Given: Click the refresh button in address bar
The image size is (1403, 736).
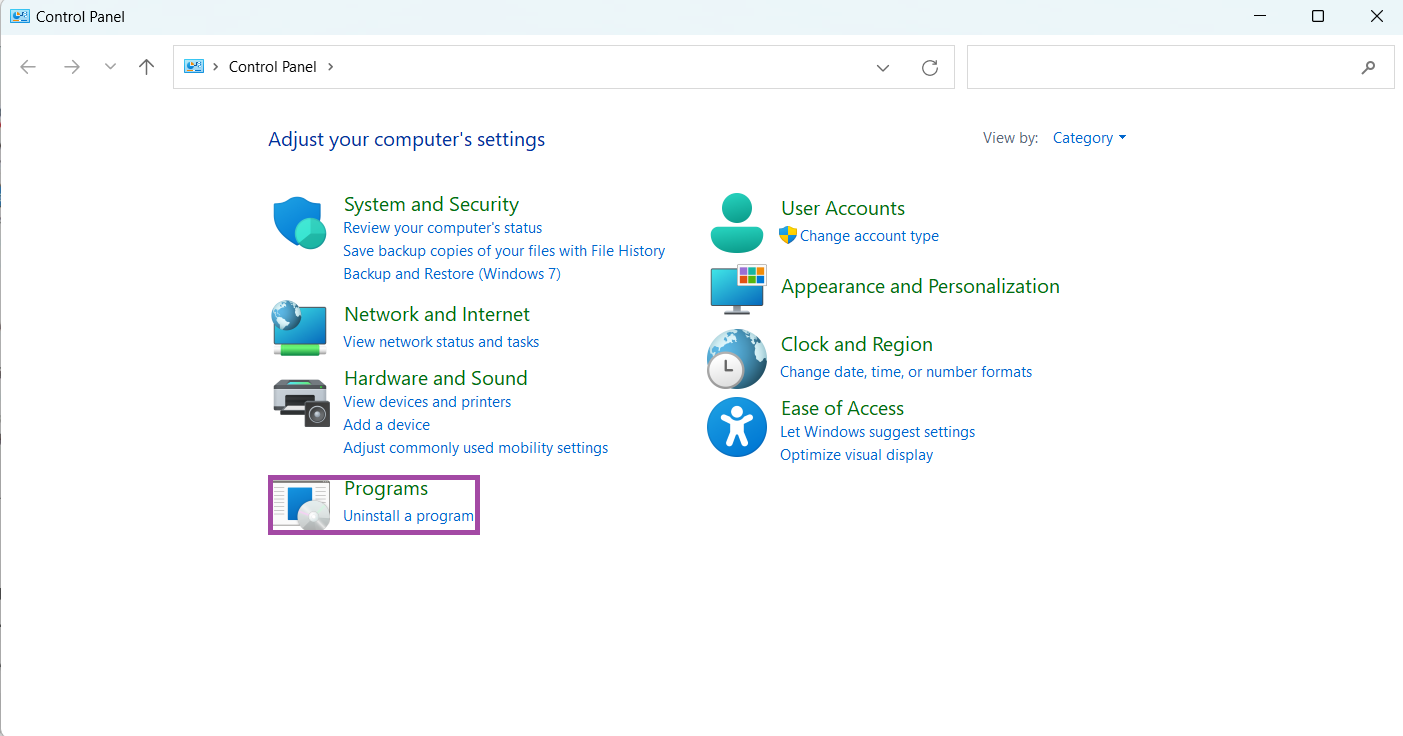Looking at the screenshot, I should point(930,67).
